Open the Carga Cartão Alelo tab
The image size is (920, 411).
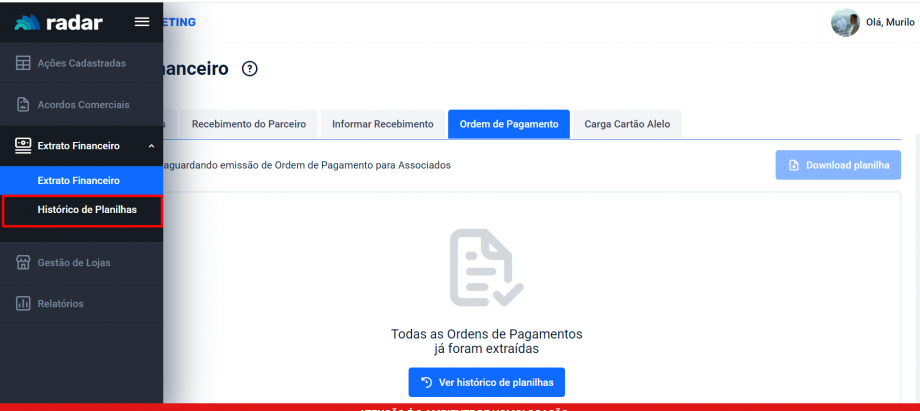[x=627, y=124]
